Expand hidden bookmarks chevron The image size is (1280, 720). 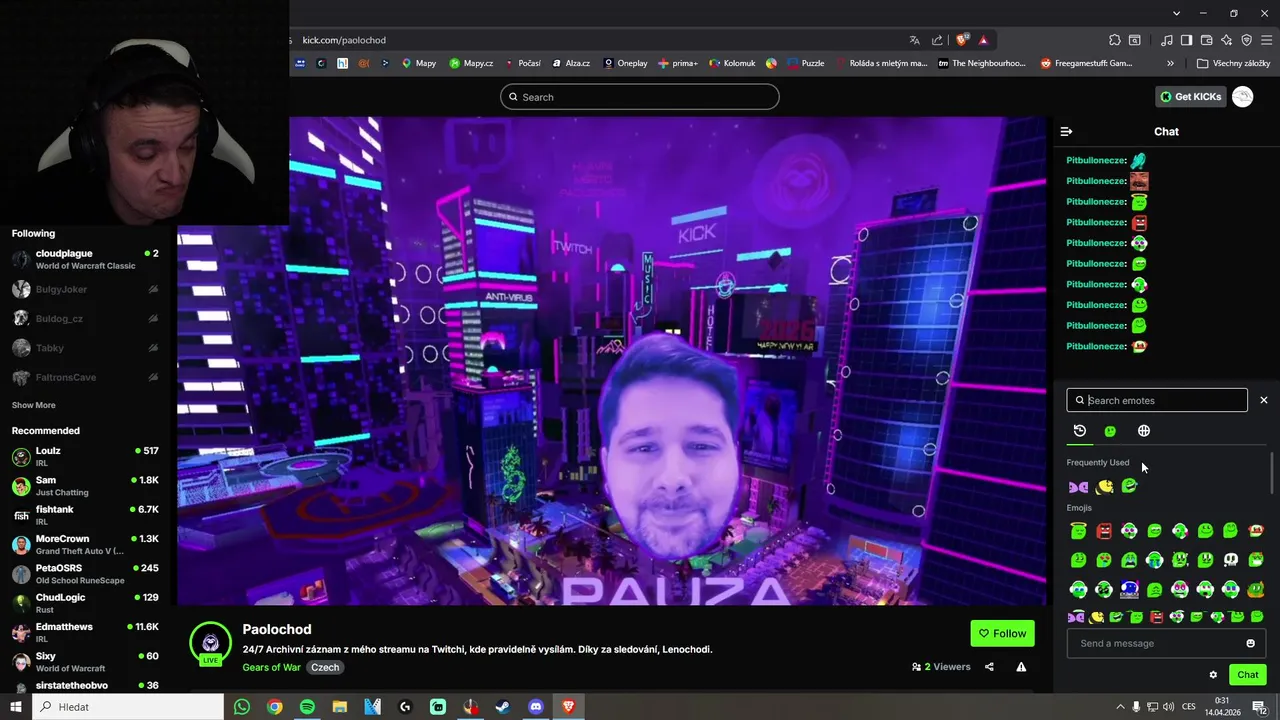1170,63
